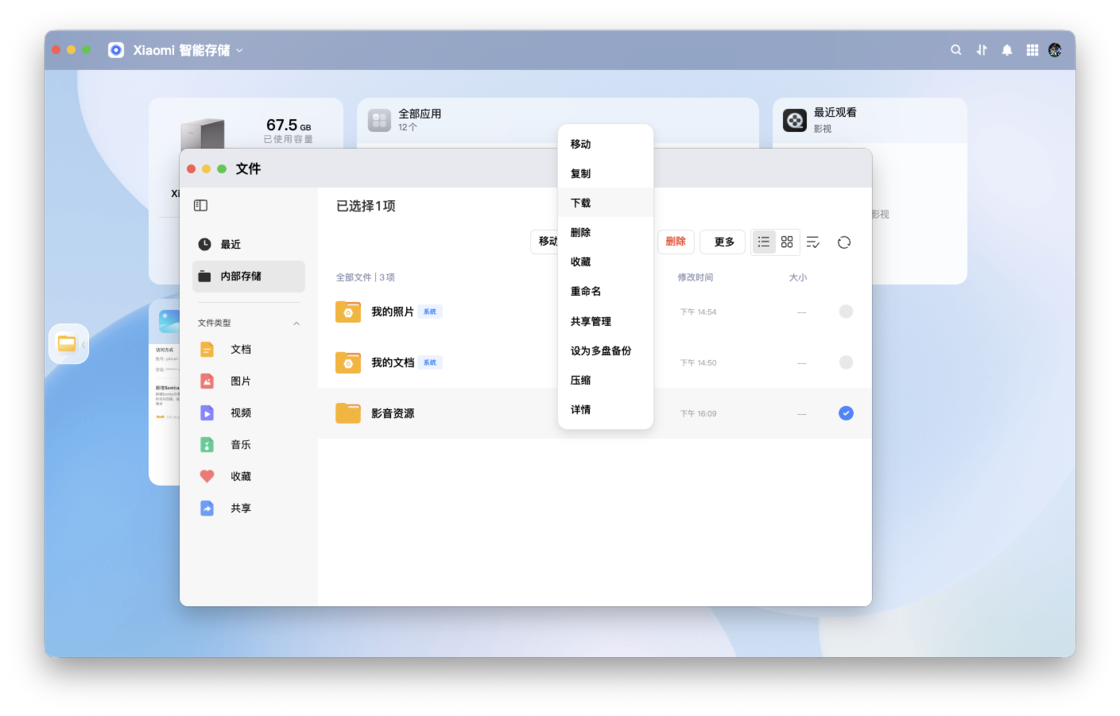Click the 我的照片 folder icon
Image resolution: width=1120 pixels, height=716 pixels.
tap(348, 312)
